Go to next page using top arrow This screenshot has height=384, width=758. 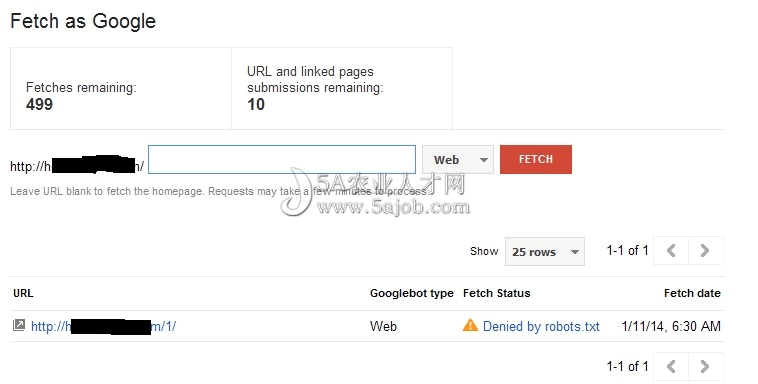click(705, 251)
